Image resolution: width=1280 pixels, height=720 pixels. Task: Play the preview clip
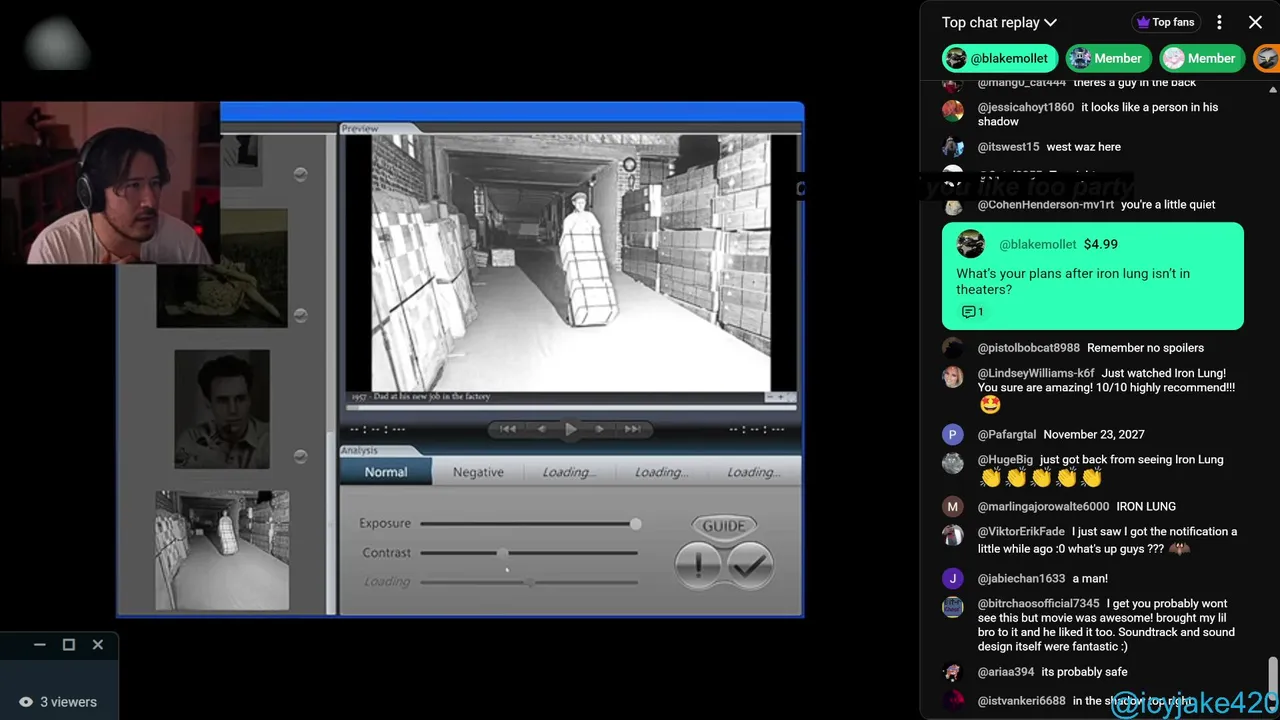(x=570, y=429)
